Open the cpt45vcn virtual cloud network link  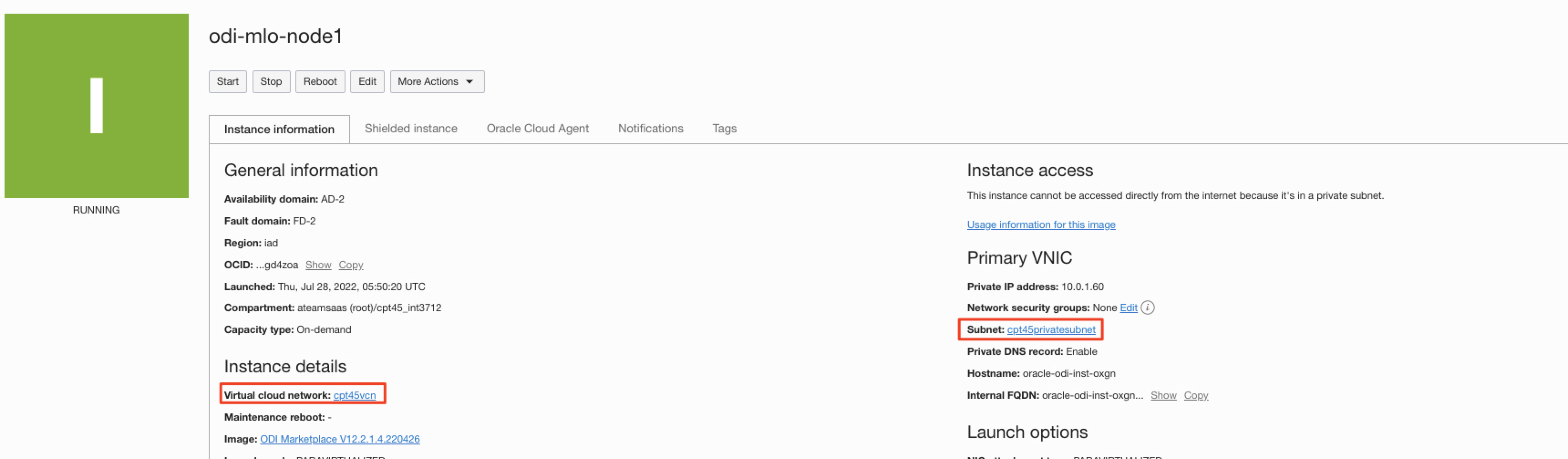point(354,395)
